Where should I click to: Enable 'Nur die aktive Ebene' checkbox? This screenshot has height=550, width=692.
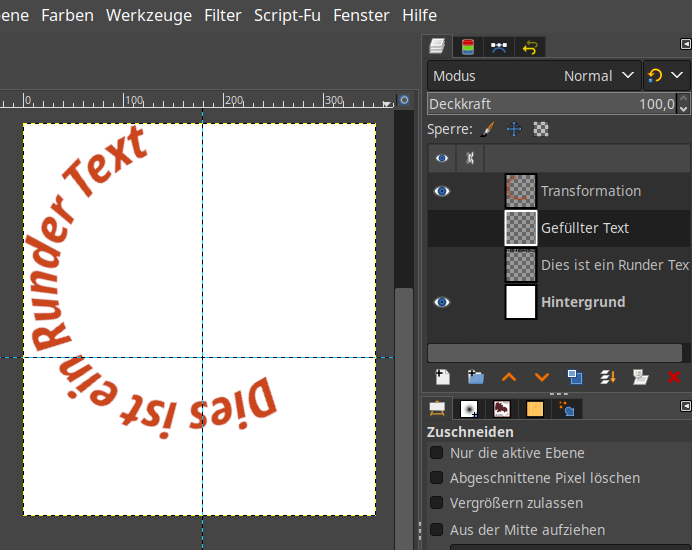tap(437, 453)
